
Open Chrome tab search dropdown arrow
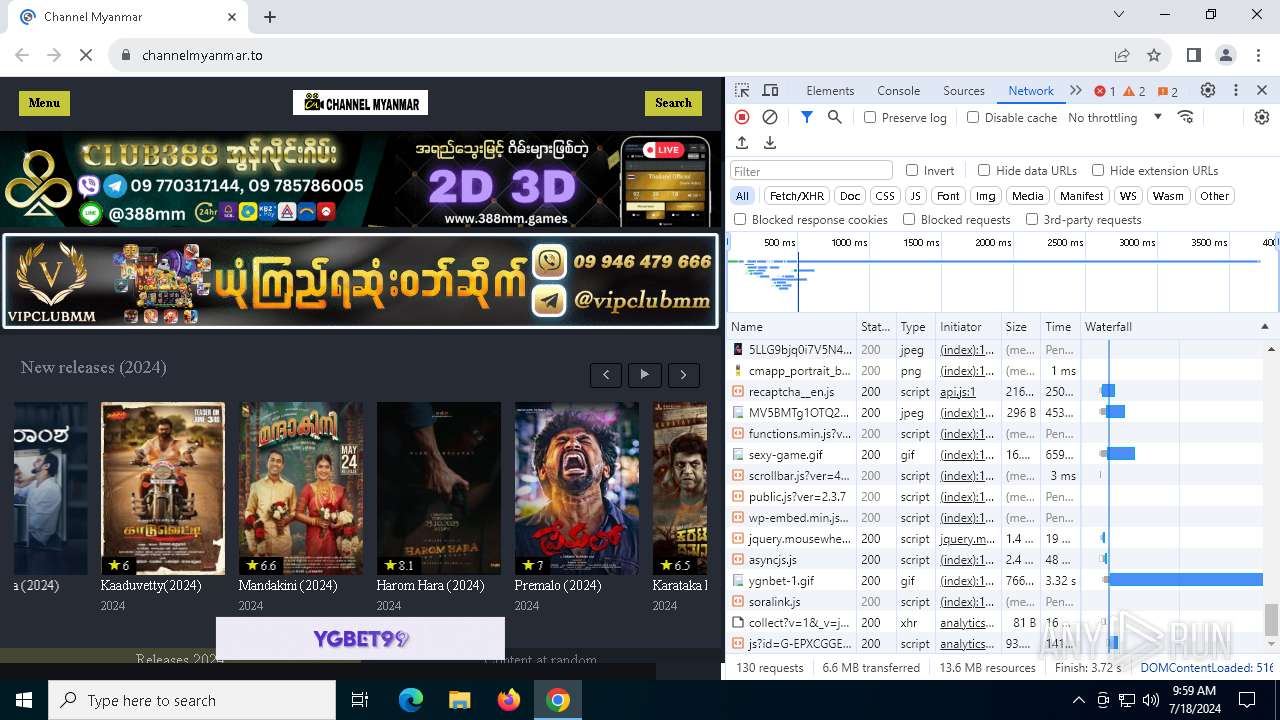click(1121, 15)
